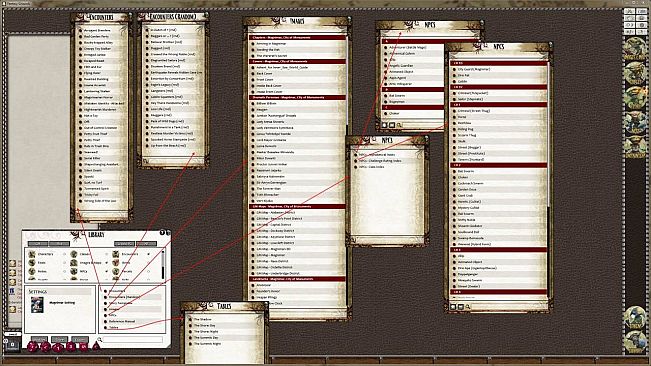Image resolution: width=651 pixels, height=366 pixels.
Task: Open City Guard (Magnimar) NPC
Action: click(474, 69)
